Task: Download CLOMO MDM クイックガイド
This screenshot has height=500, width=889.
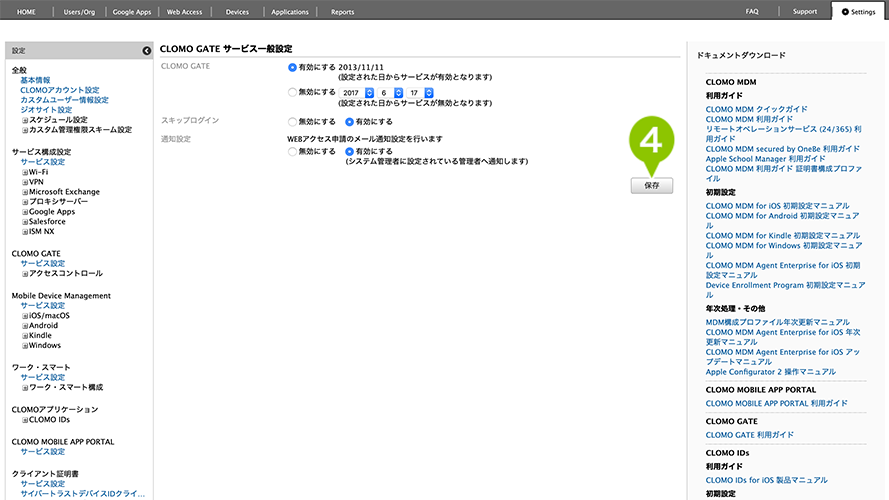Action: pyautogui.click(x=756, y=109)
